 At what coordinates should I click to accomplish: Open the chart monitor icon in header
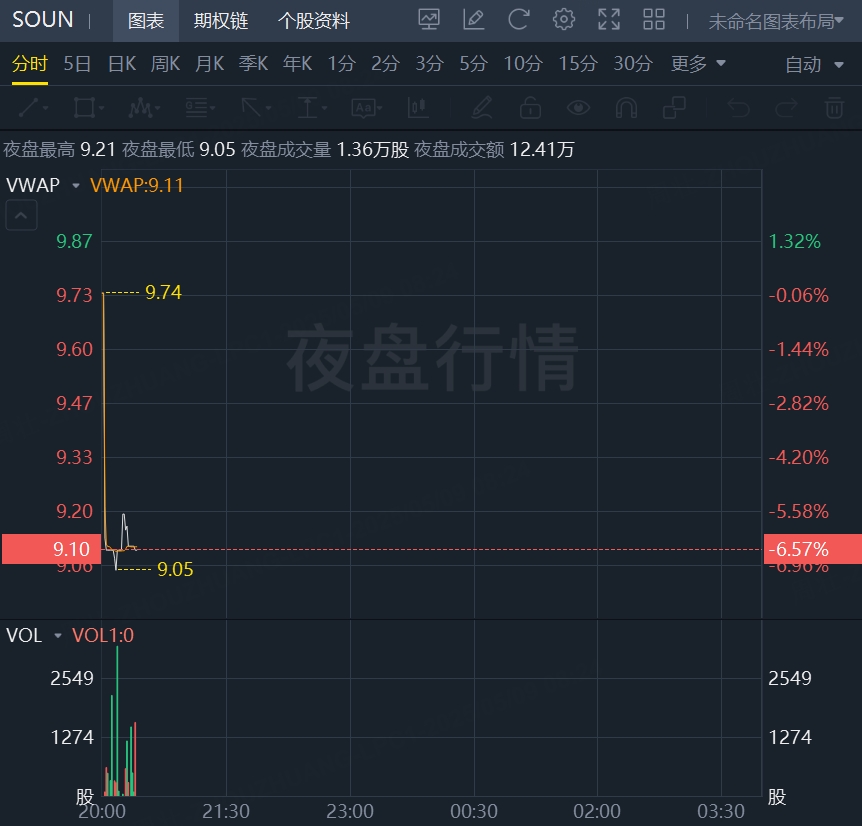(429, 20)
